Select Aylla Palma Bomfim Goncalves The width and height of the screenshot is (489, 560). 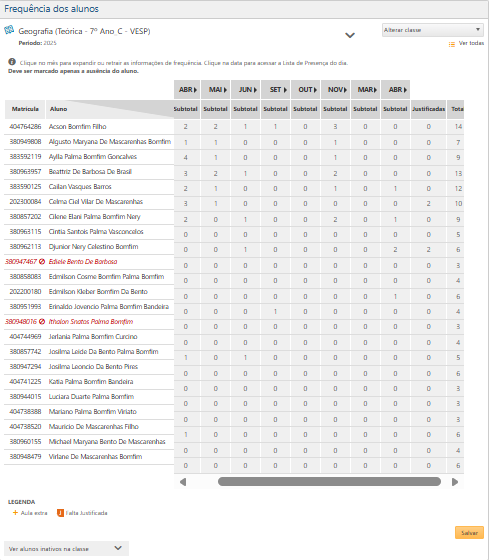[x=93, y=156]
